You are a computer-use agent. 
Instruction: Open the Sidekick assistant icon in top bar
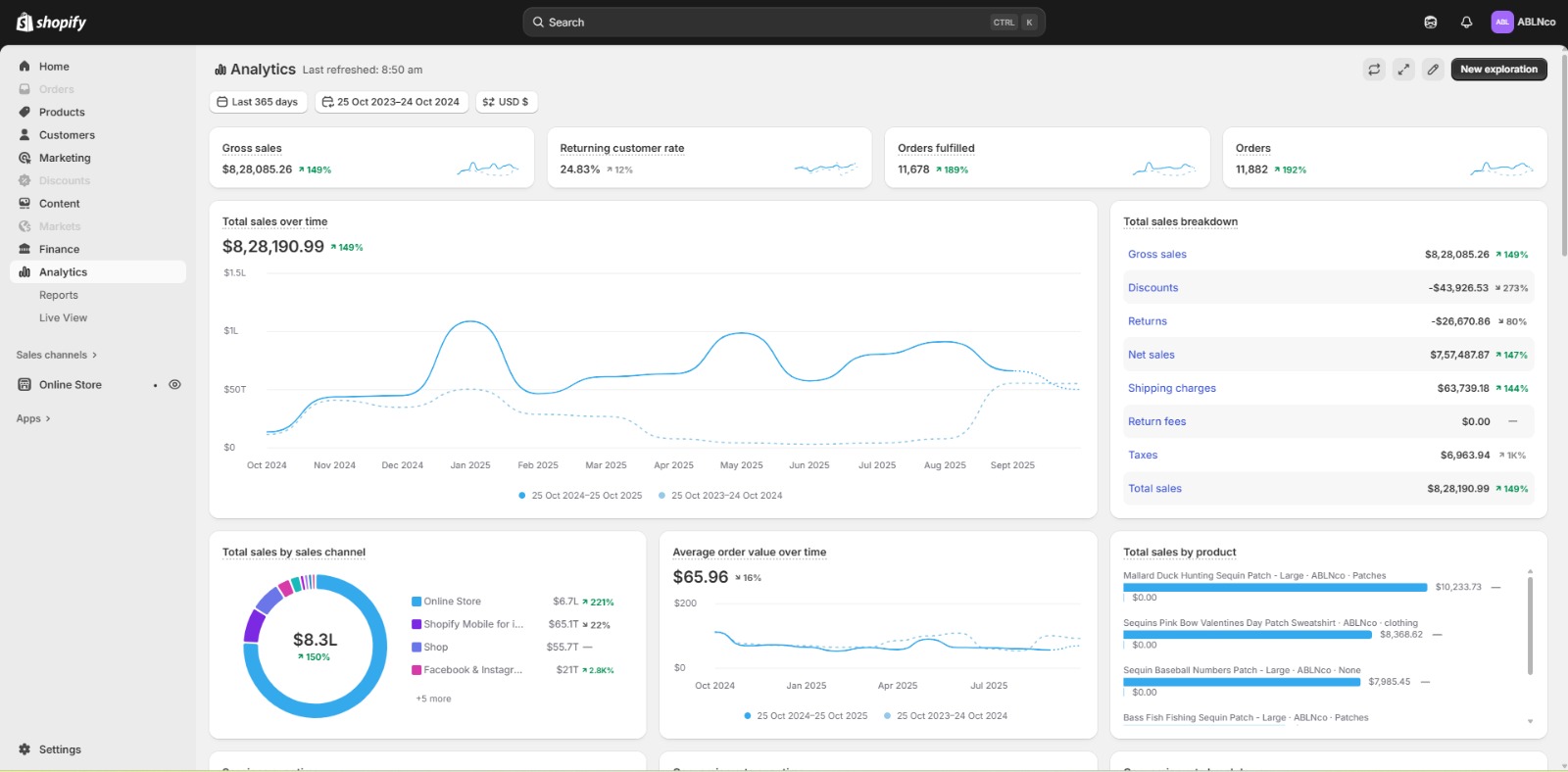(1431, 23)
